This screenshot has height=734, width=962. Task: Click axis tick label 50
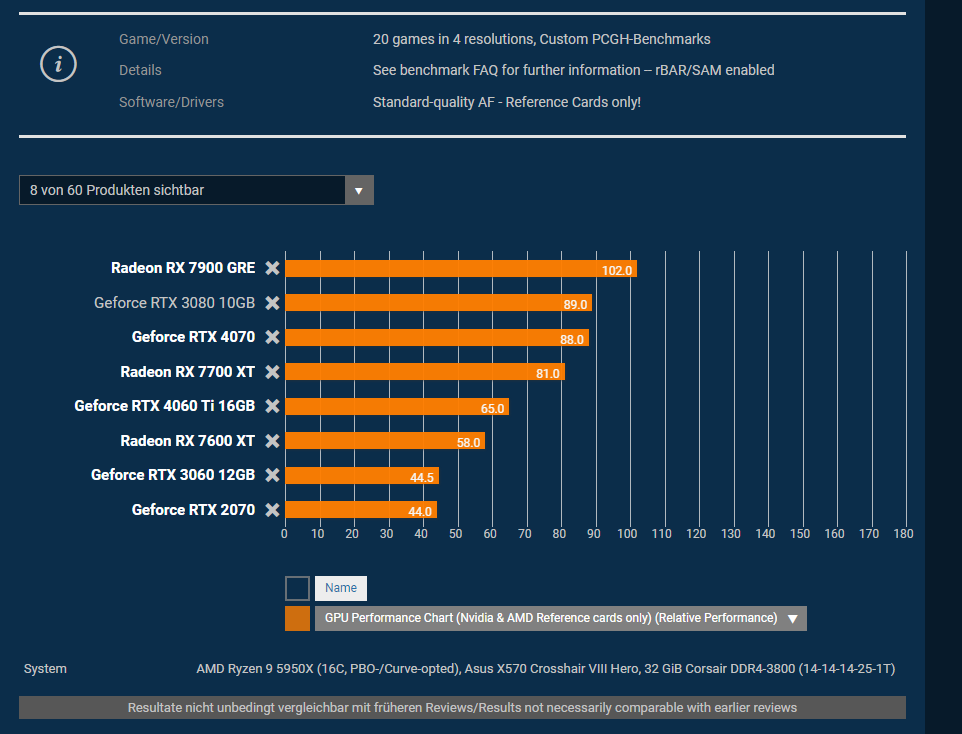click(455, 534)
